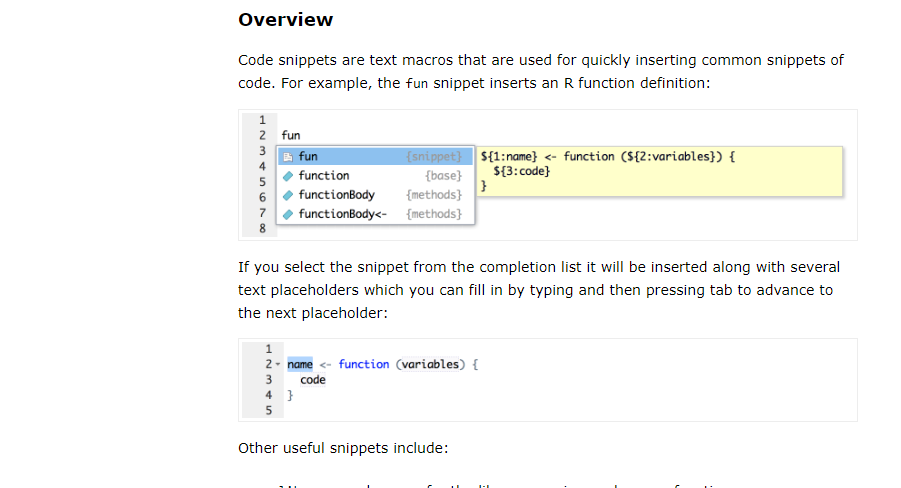Screen dimensions: 901x488
Task: Click line number 5 in second gutter
Action: (268, 410)
